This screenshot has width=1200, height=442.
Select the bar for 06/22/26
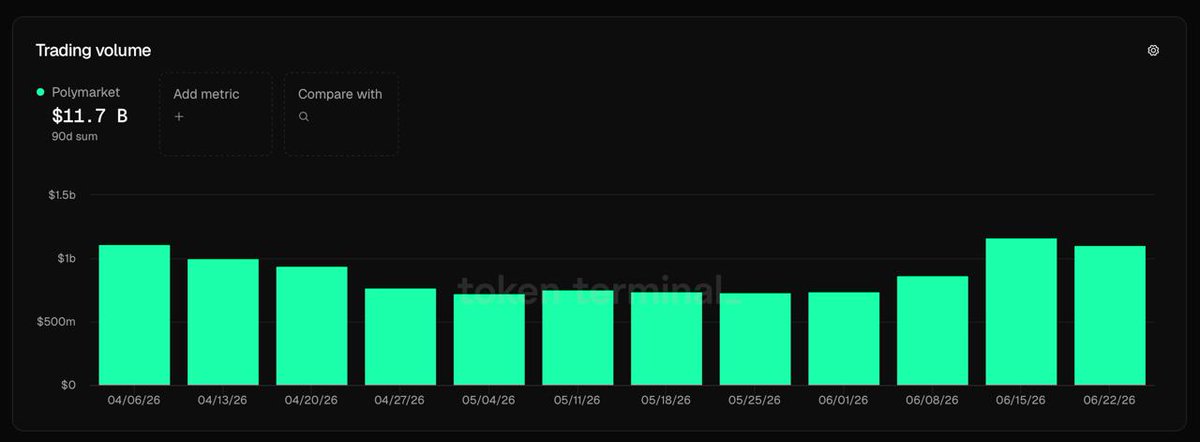[1110, 316]
